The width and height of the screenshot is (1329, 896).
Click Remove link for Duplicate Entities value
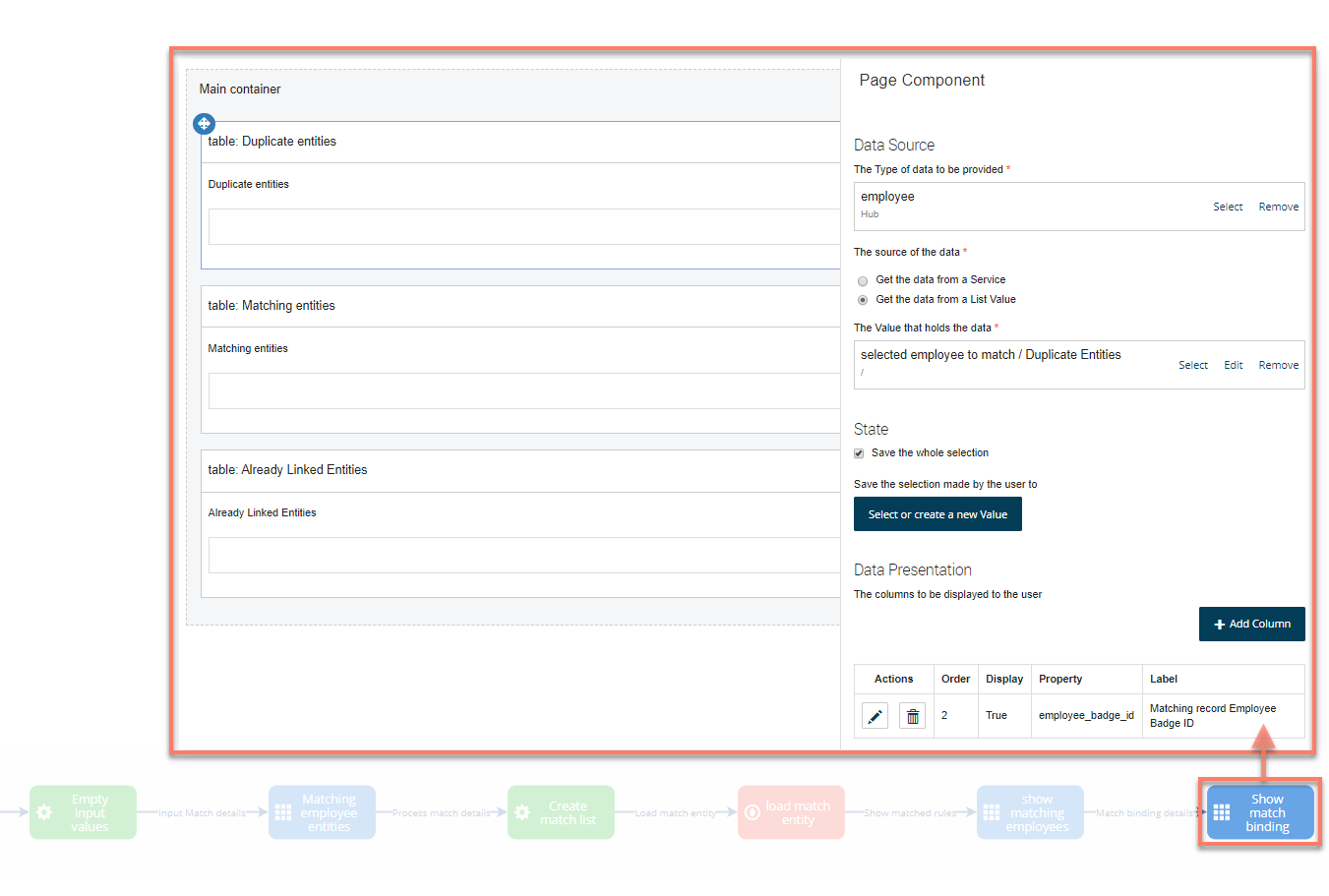click(x=1278, y=366)
